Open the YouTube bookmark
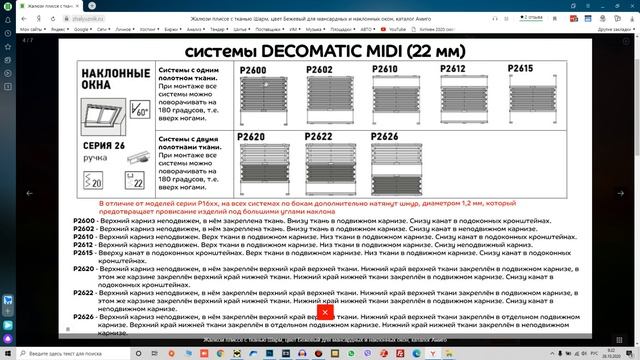Viewport: 640px width, 360px height. (x=393, y=29)
